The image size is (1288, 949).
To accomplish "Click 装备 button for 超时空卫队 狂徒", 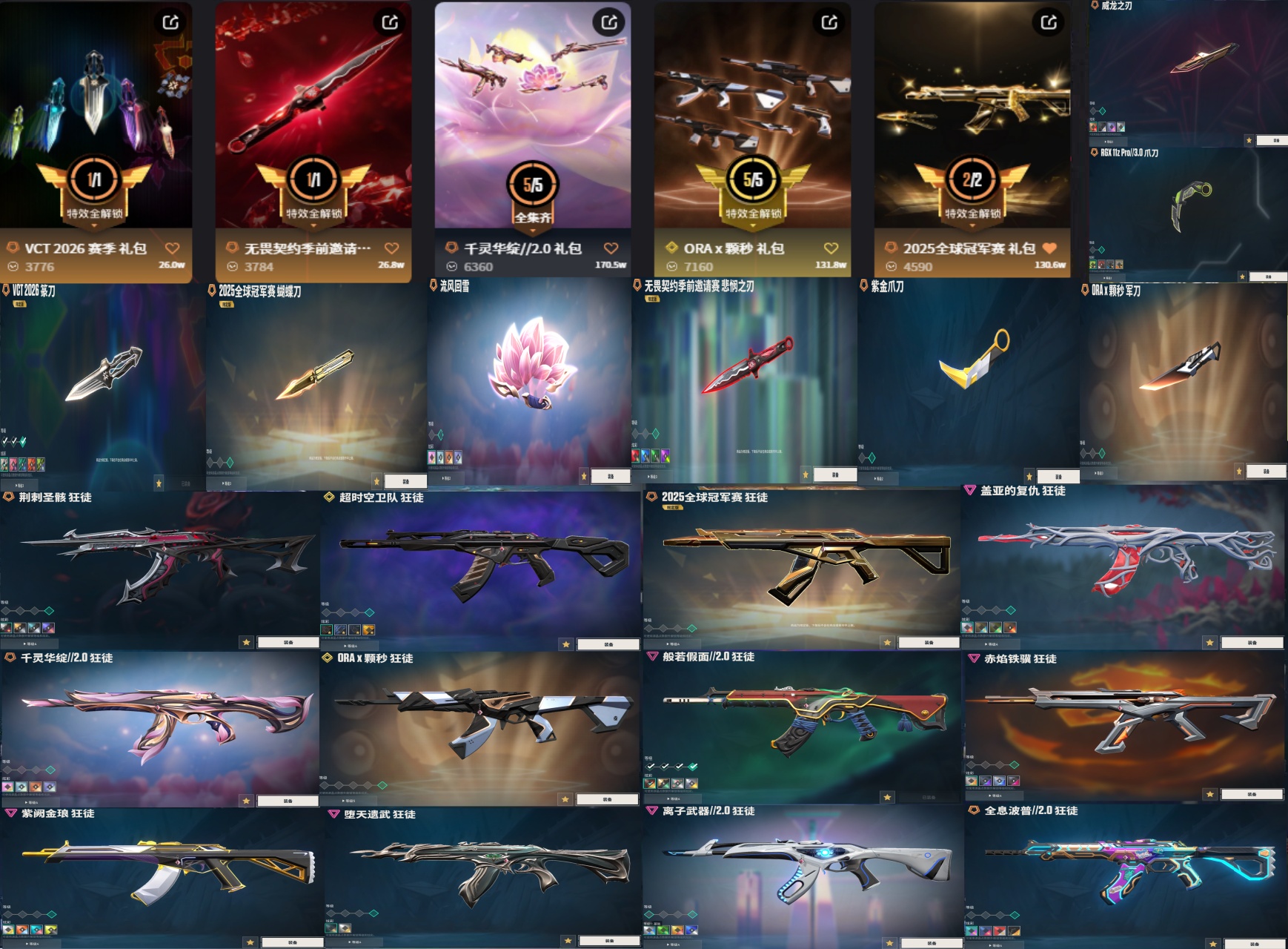I will [608, 644].
